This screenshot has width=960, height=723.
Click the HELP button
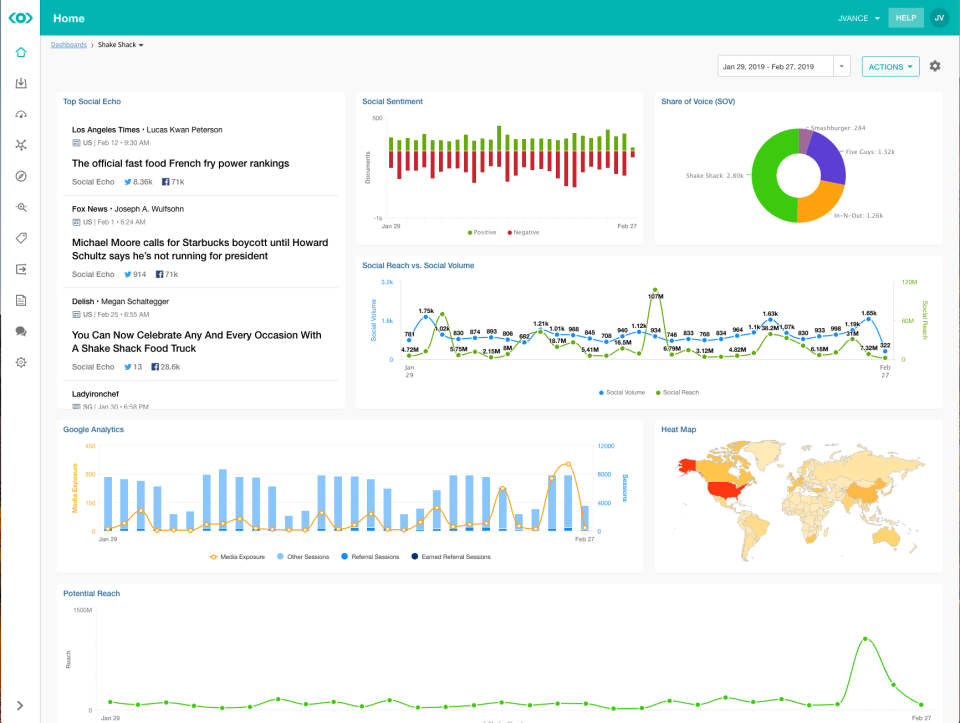[x=906, y=18]
